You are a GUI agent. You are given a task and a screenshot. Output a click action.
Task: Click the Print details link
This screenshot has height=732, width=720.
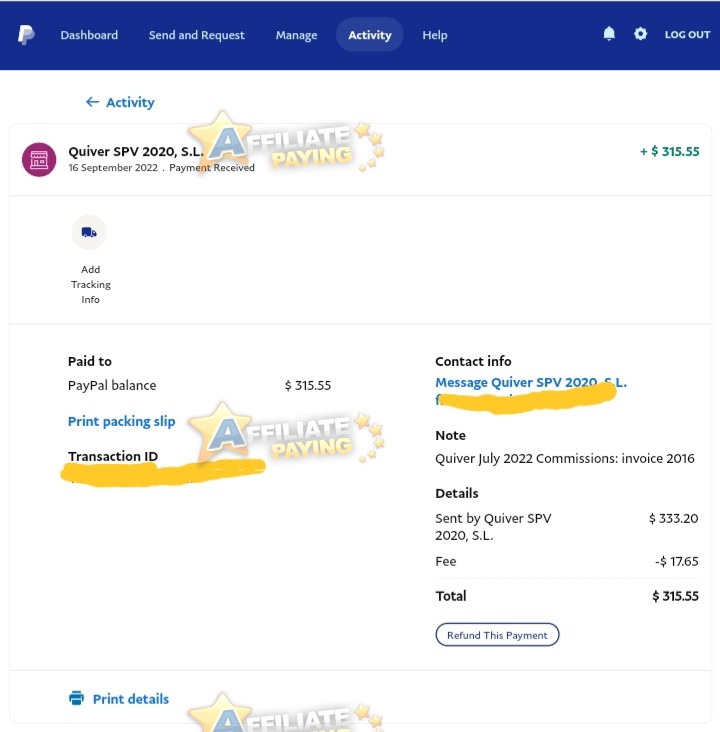click(x=131, y=699)
